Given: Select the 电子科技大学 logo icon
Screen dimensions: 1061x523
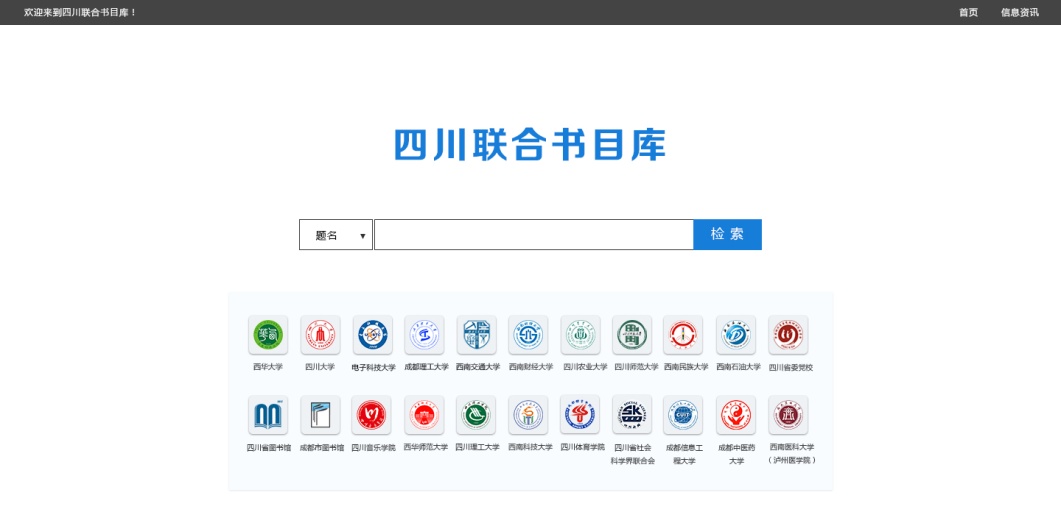Looking at the screenshot, I should pos(372,335).
